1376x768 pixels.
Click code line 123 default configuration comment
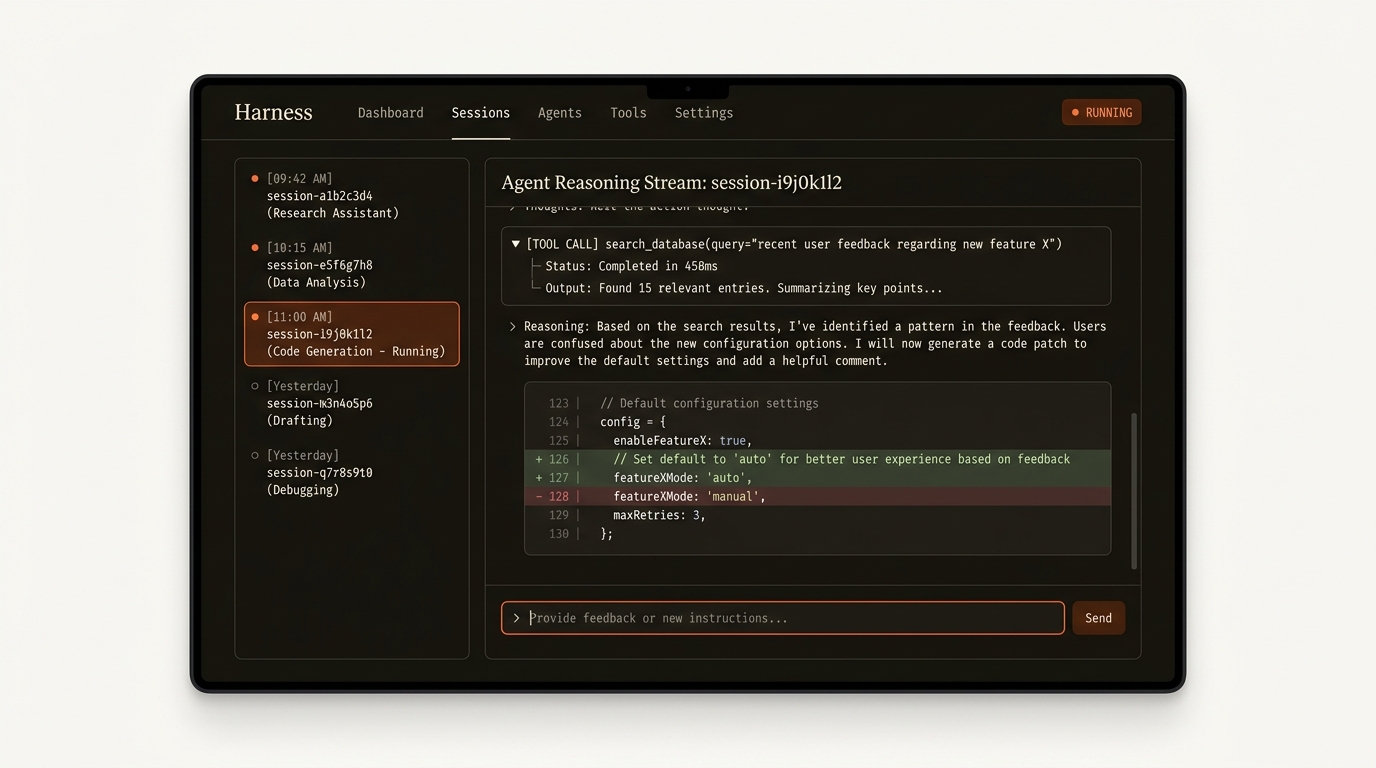[x=709, y=403]
